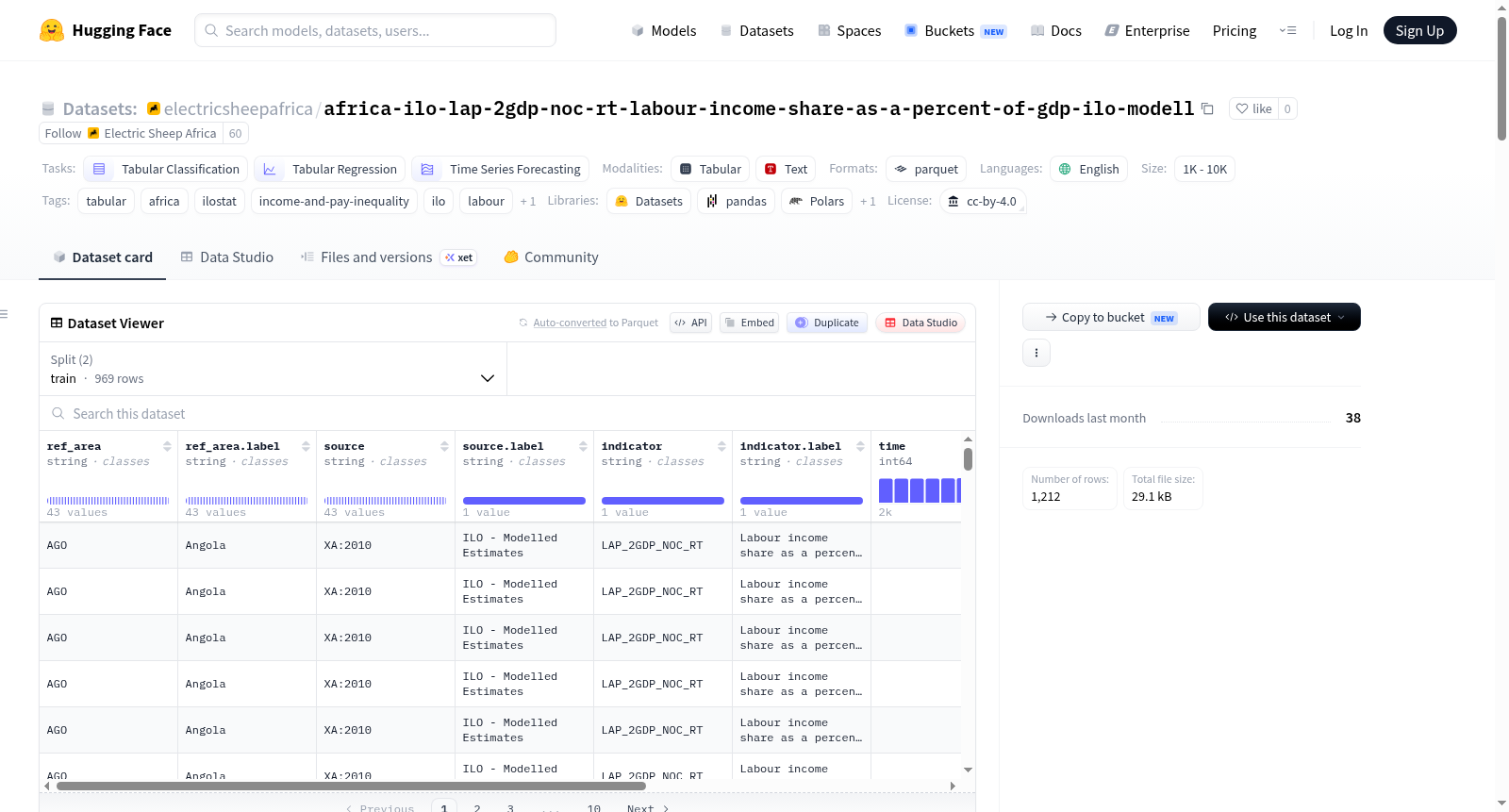1509x812 pixels.
Task: Switch to the Data Studio tab
Action: tap(227, 257)
